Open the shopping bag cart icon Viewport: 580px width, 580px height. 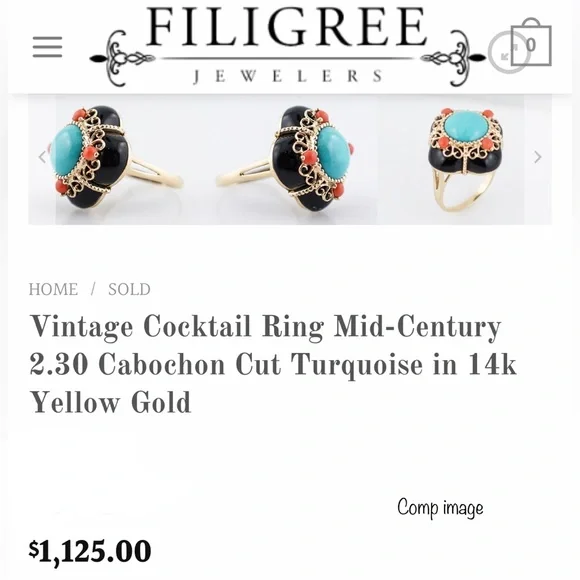pyautogui.click(x=531, y=42)
